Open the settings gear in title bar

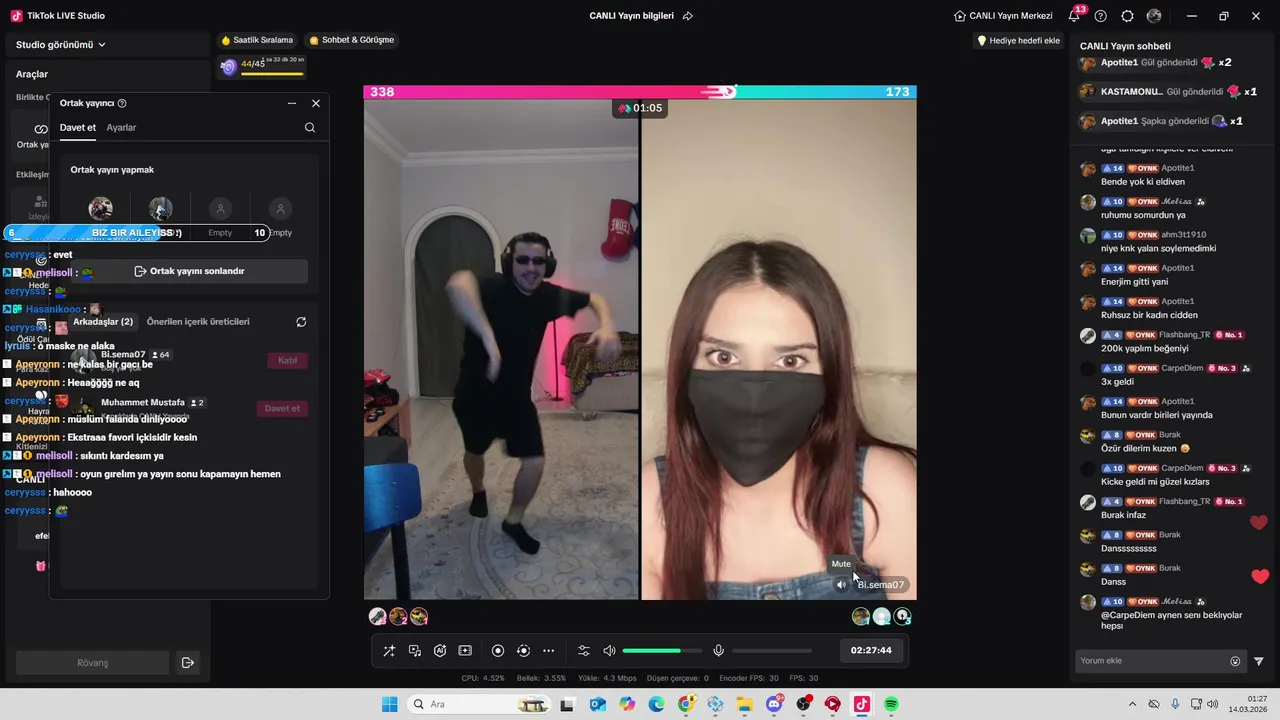pos(1128,16)
